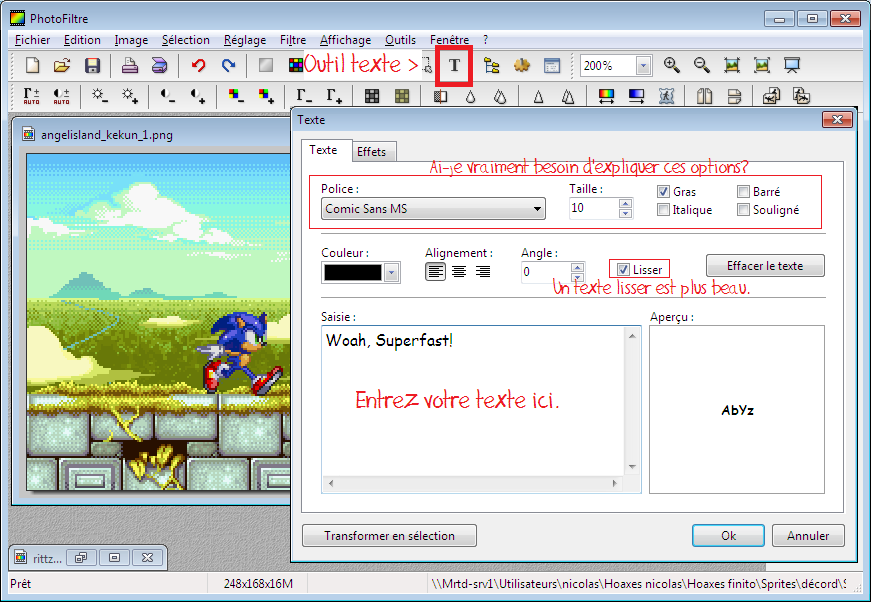Expand the 200% zoom level dropdown
The image size is (871, 602).
tap(642, 66)
